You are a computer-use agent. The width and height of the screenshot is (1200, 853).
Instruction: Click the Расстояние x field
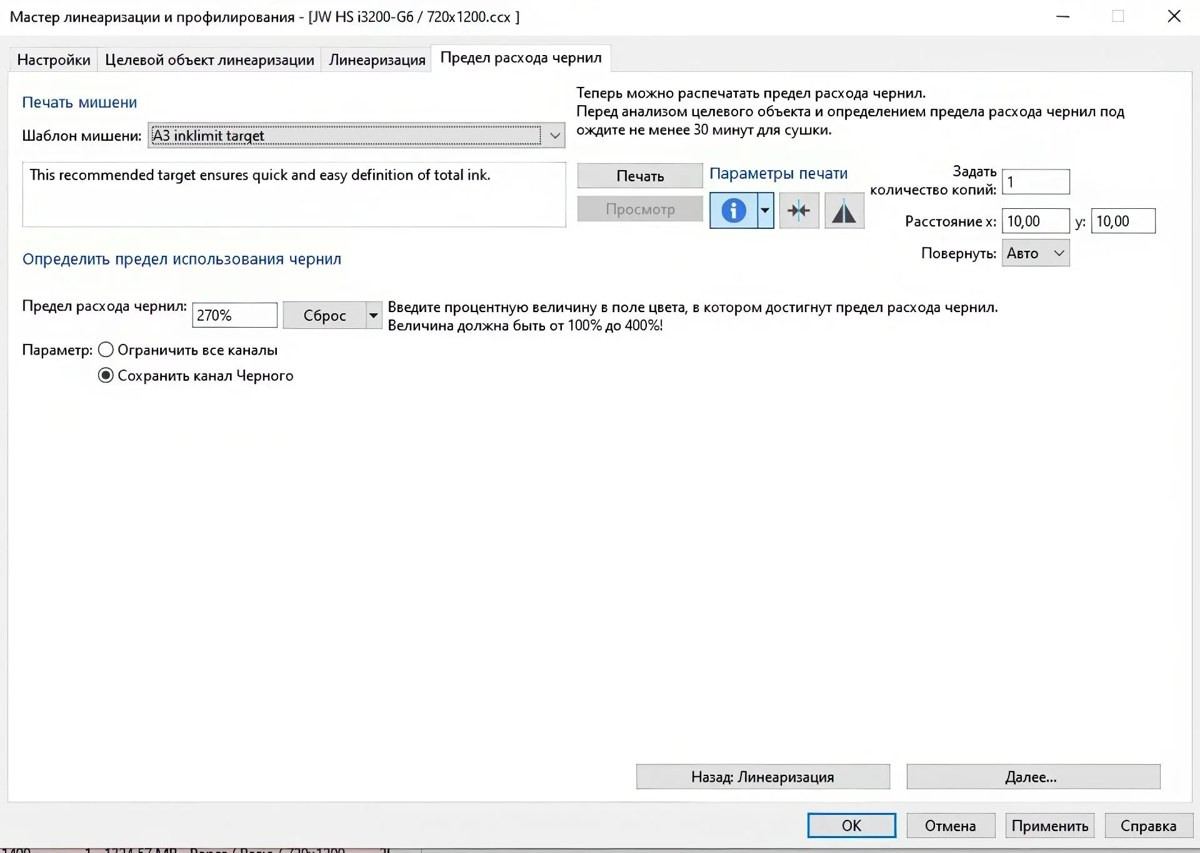pos(1036,221)
